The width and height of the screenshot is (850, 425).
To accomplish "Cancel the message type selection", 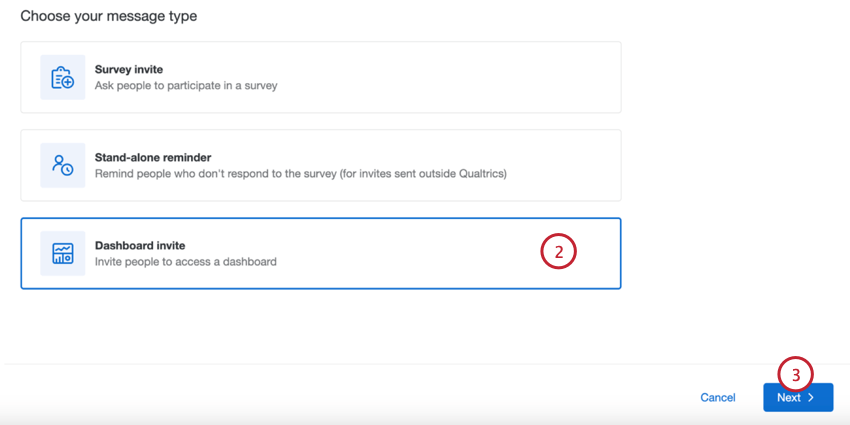I will coord(717,398).
